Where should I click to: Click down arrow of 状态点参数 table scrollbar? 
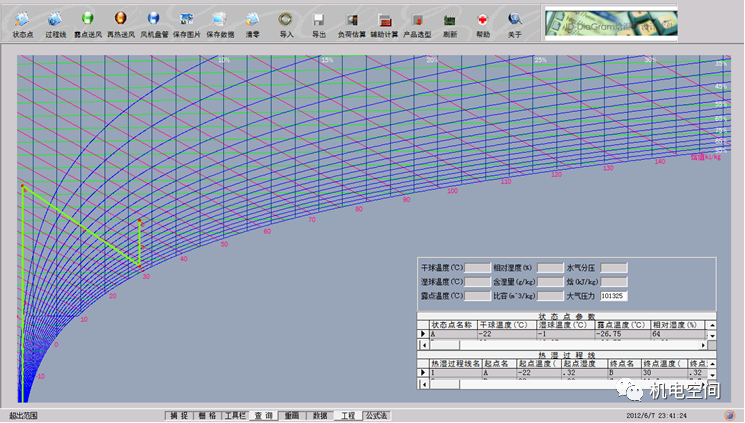[712, 336]
